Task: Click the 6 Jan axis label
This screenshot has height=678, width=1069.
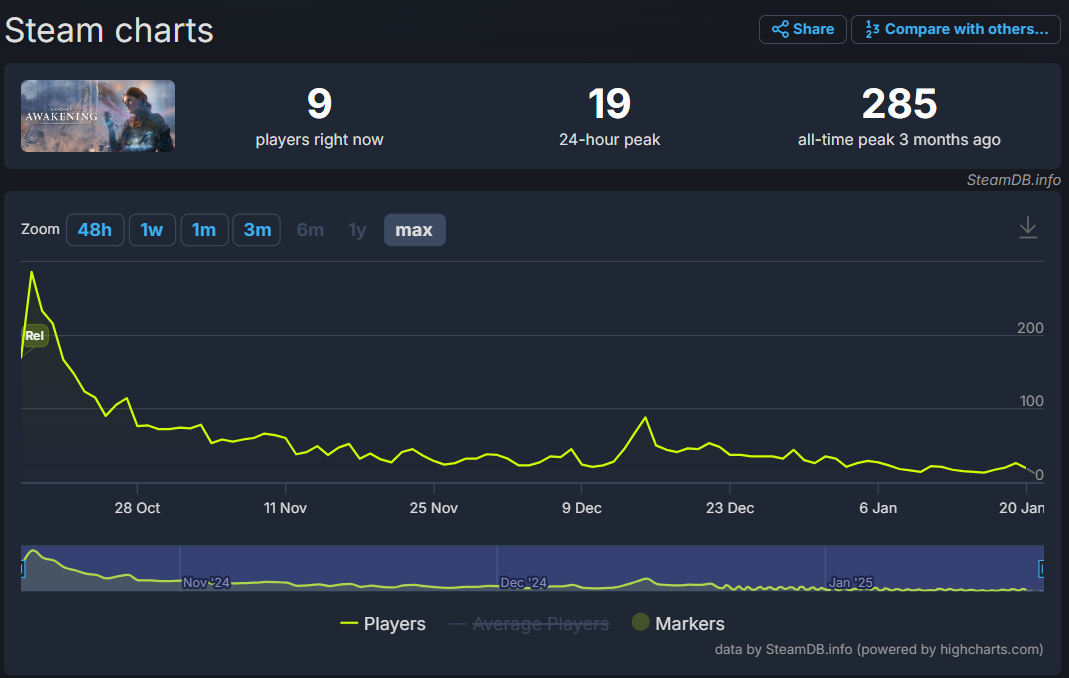Action: pos(878,508)
